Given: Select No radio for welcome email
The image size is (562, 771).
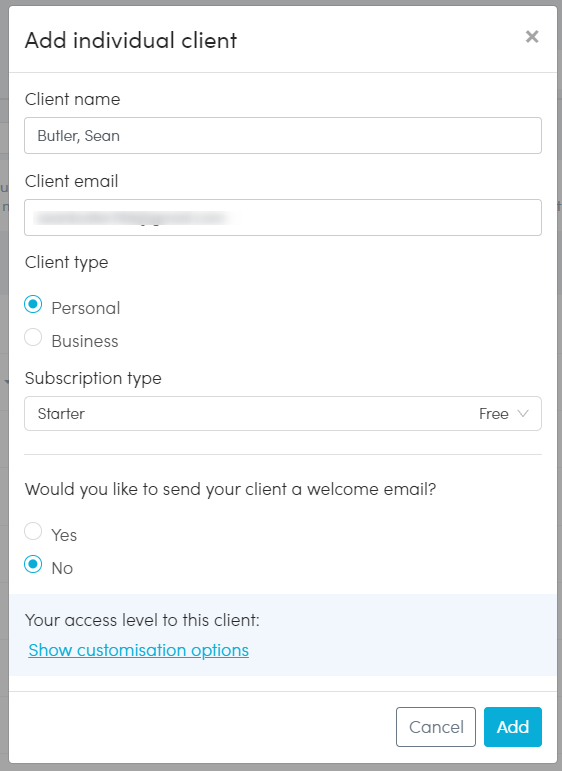Looking at the screenshot, I should [33, 564].
